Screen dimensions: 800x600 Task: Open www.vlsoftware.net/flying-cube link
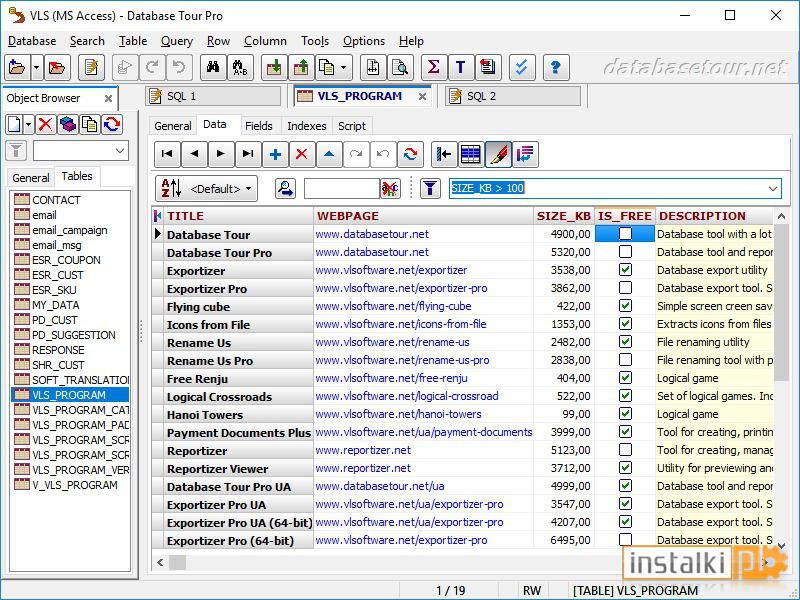pyautogui.click(x=393, y=306)
